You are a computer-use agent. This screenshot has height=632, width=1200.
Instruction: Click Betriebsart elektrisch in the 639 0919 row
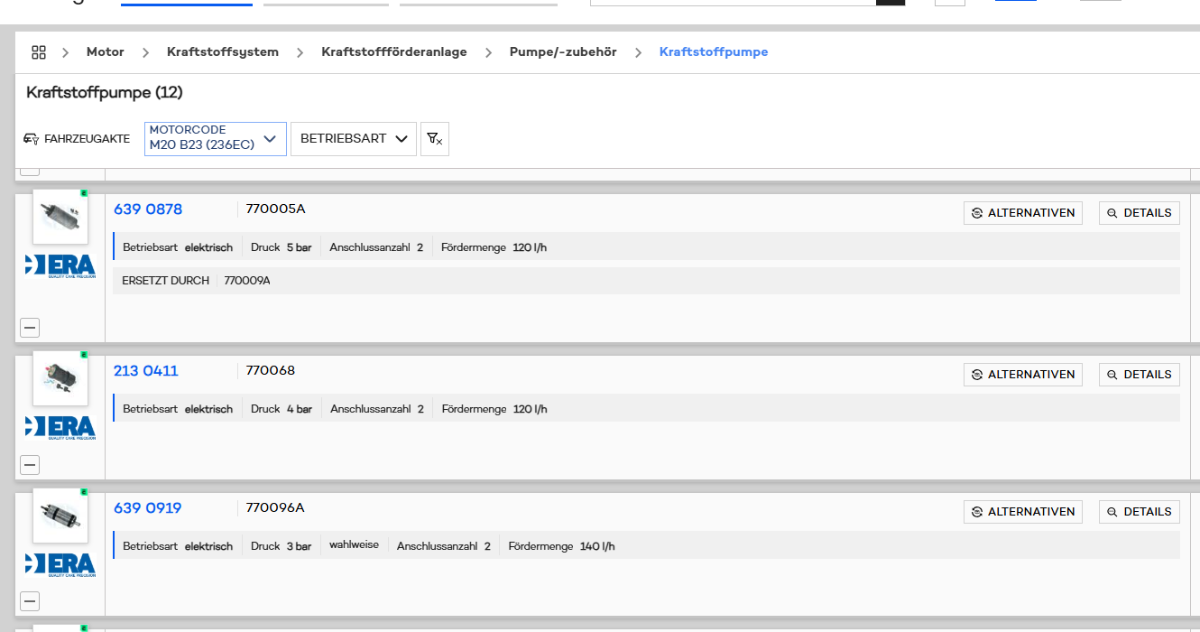click(178, 546)
